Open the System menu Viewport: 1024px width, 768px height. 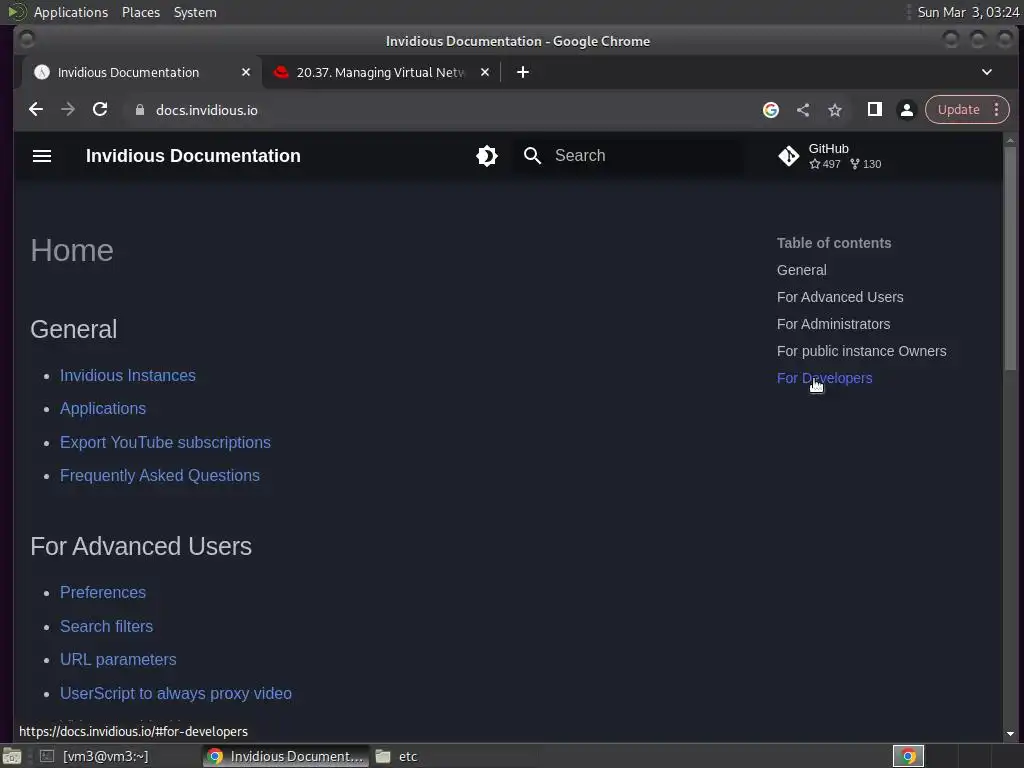[x=195, y=12]
